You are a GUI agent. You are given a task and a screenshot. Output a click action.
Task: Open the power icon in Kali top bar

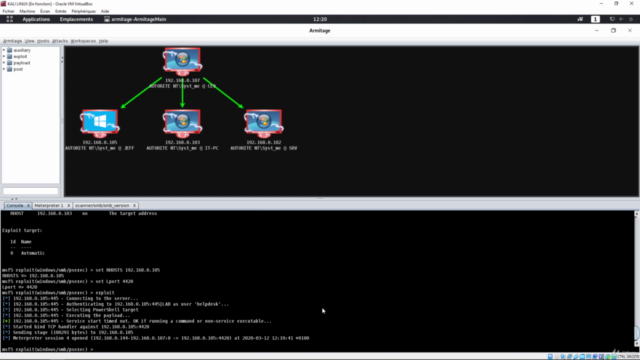click(631, 19)
